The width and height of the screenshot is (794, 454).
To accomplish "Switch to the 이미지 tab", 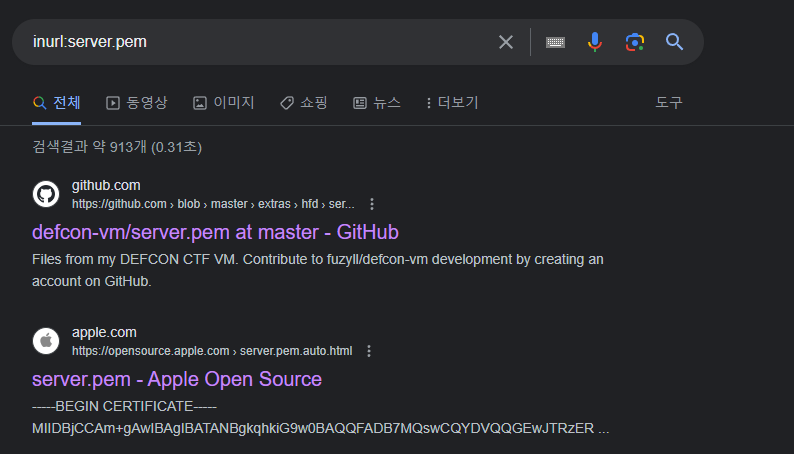I will (x=223, y=103).
